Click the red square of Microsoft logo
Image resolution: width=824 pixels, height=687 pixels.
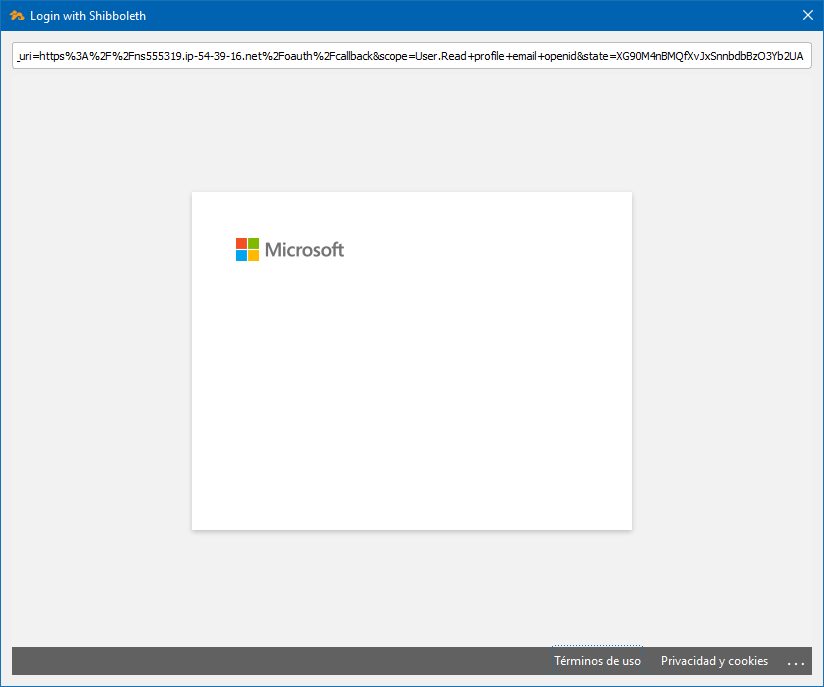(241, 243)
